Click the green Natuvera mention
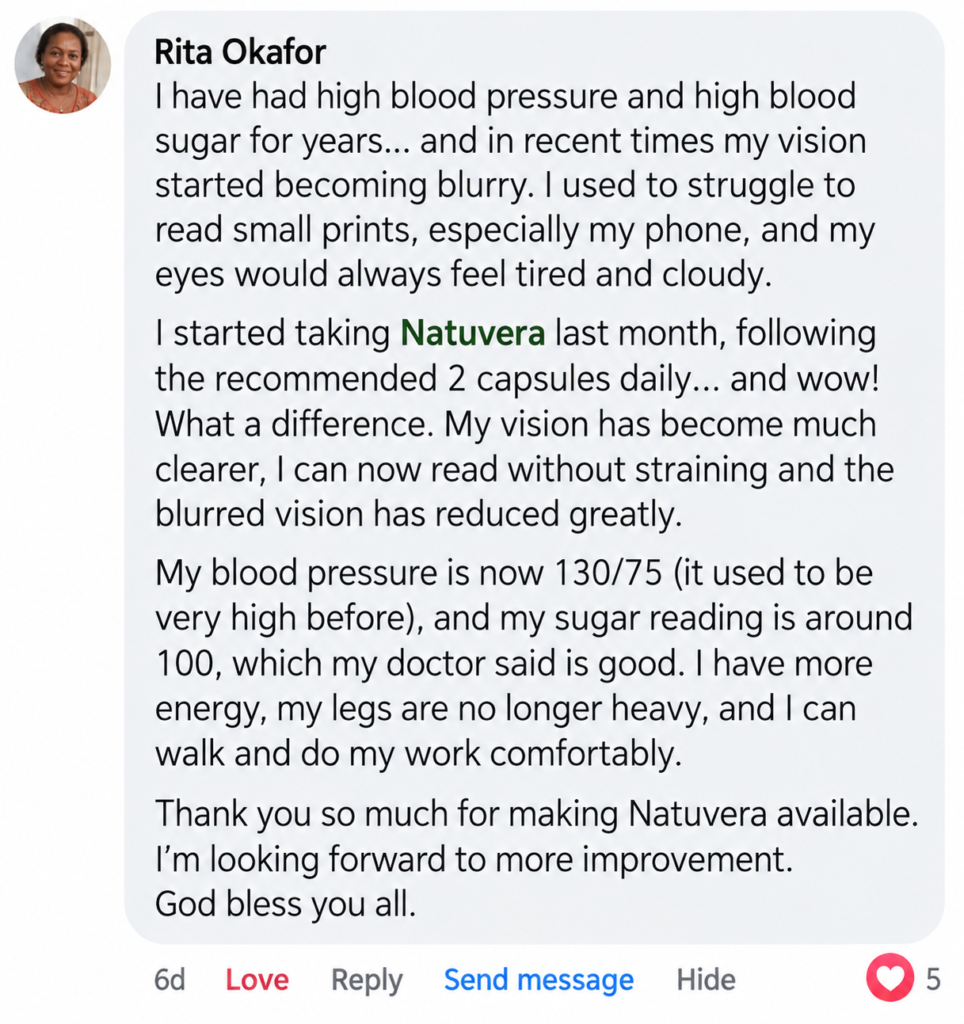The width and height of the screenshot is (964, 1024). tap(472, 333)
